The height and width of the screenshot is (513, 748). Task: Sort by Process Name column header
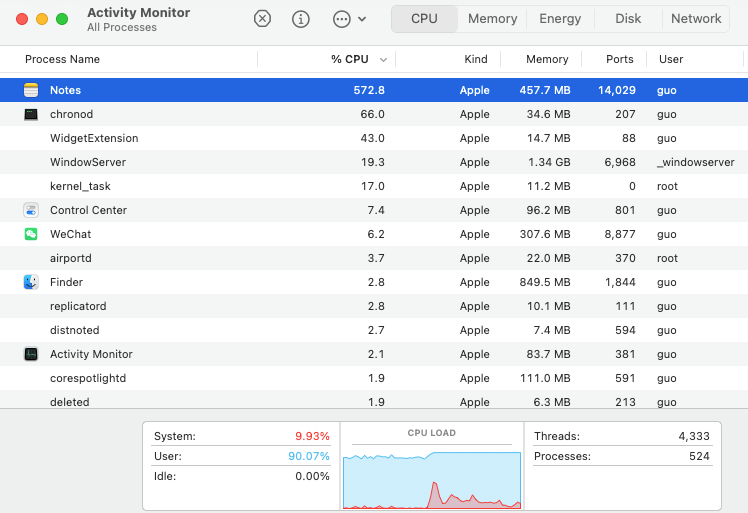point(62,59)
